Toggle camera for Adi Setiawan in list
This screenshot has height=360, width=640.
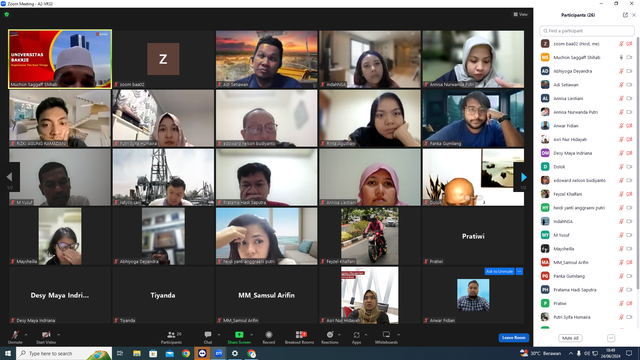click(x=629, y=85)
